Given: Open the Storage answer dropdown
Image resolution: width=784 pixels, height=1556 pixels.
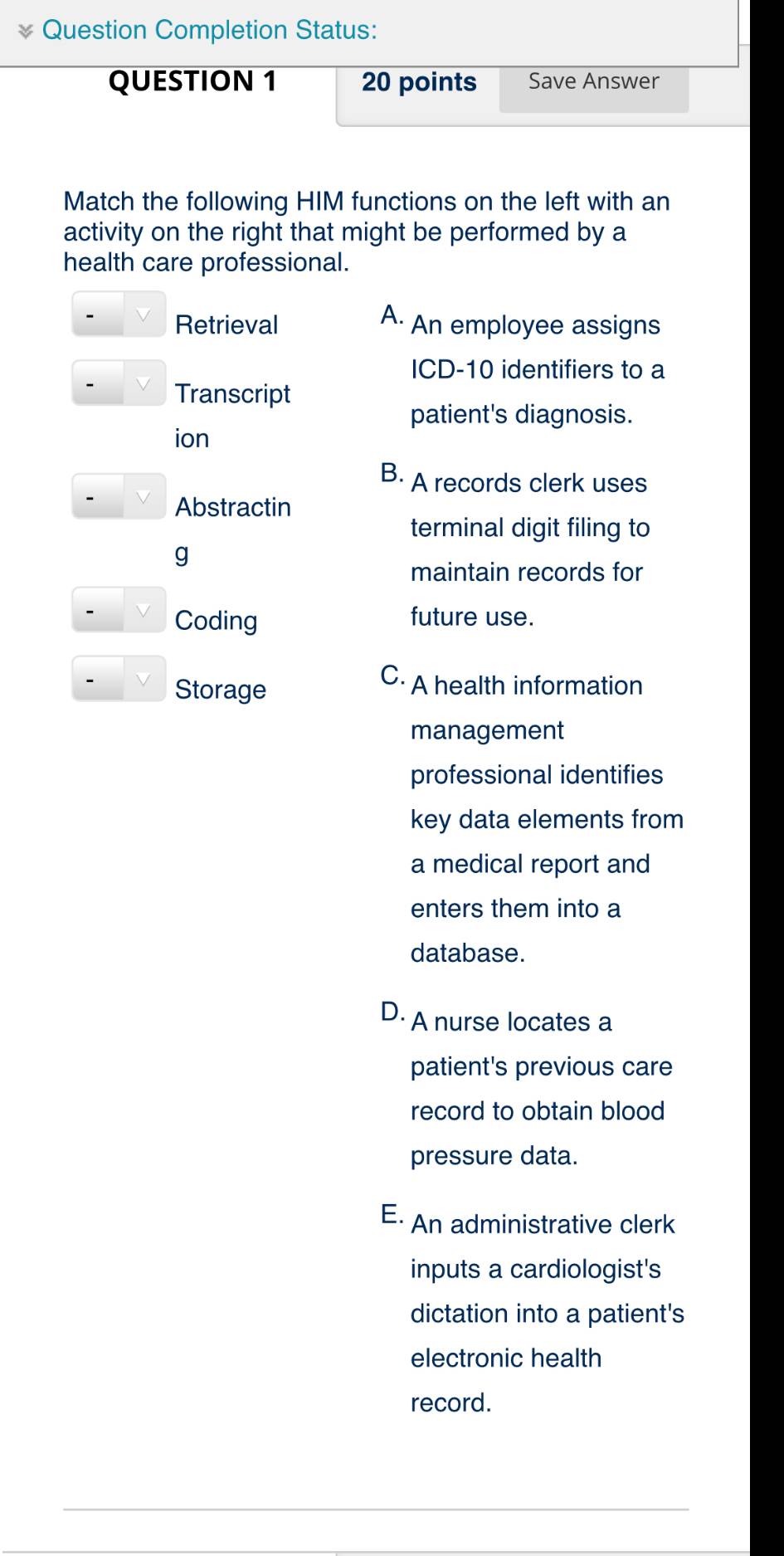Looking at the screenshot, I should [x=119, y=680].
